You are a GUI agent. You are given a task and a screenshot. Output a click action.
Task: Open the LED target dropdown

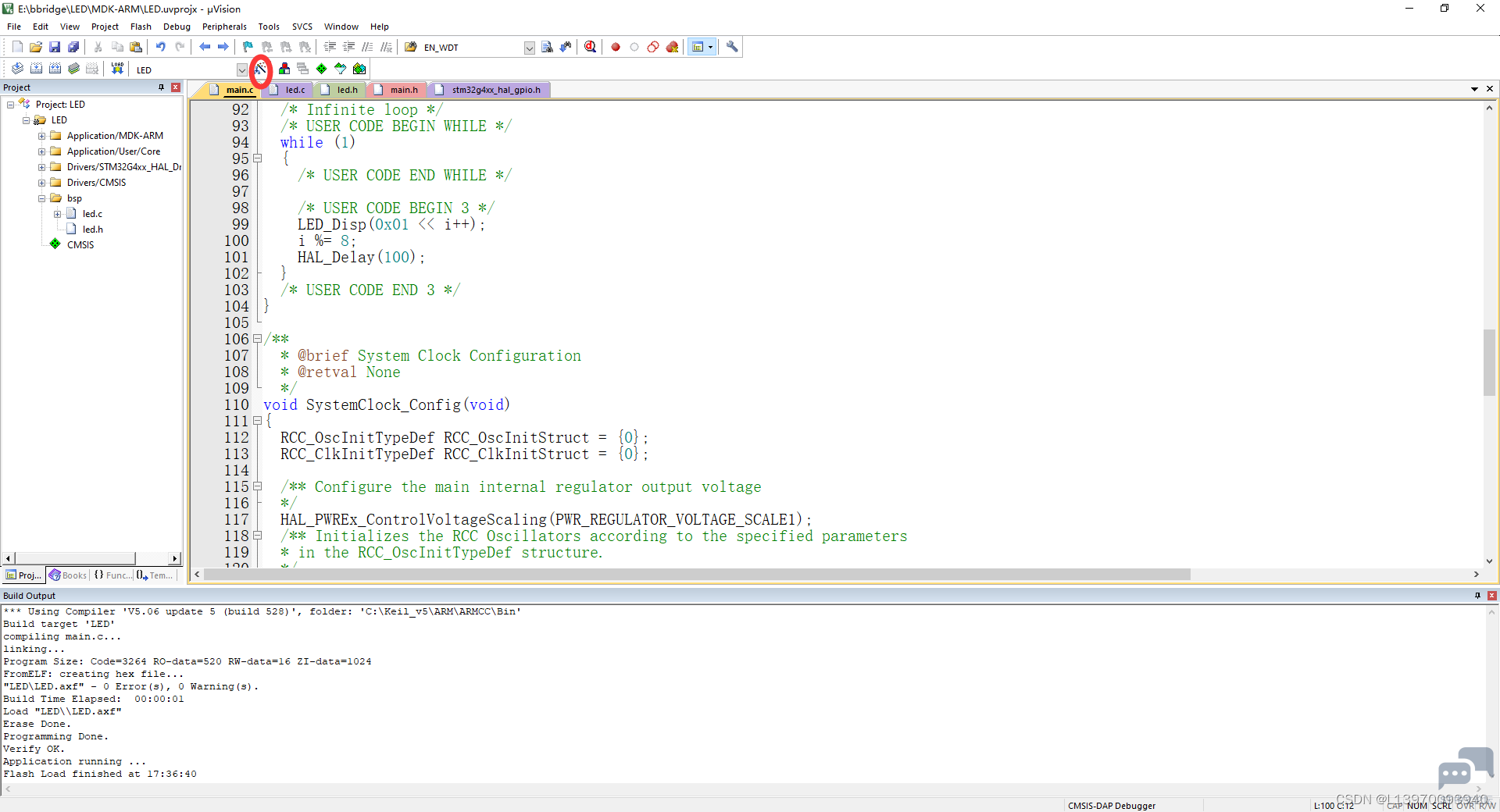[242, 69]
